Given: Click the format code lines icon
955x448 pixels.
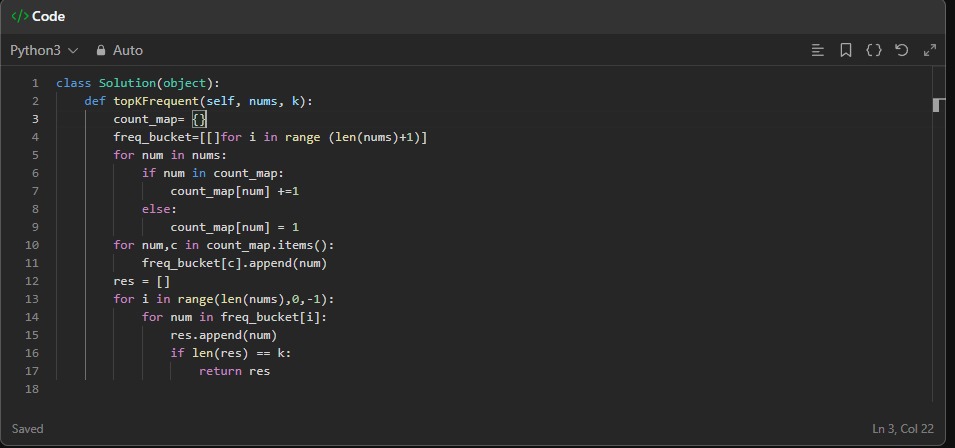Looking at the screenshot, I should pos(818,51).
